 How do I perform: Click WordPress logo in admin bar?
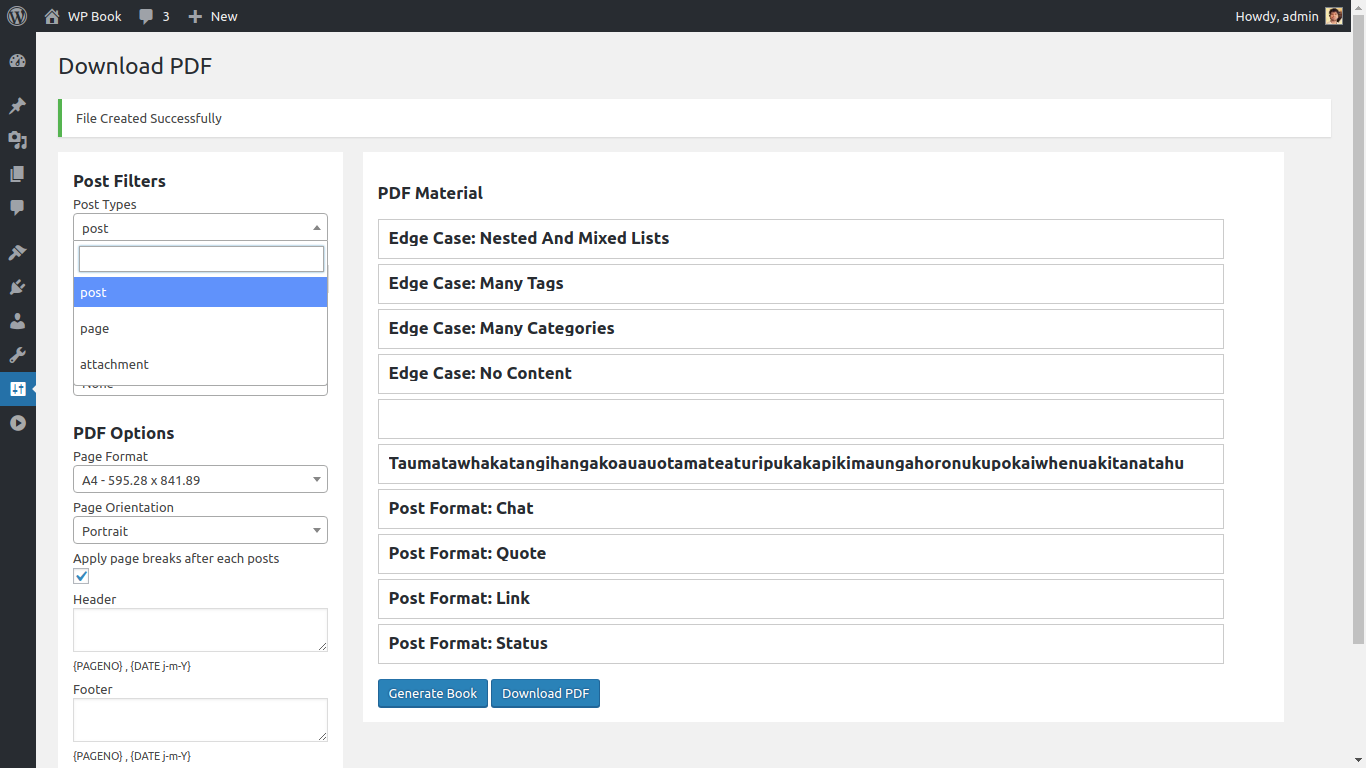pyautogui.click(x=17, y=16)
